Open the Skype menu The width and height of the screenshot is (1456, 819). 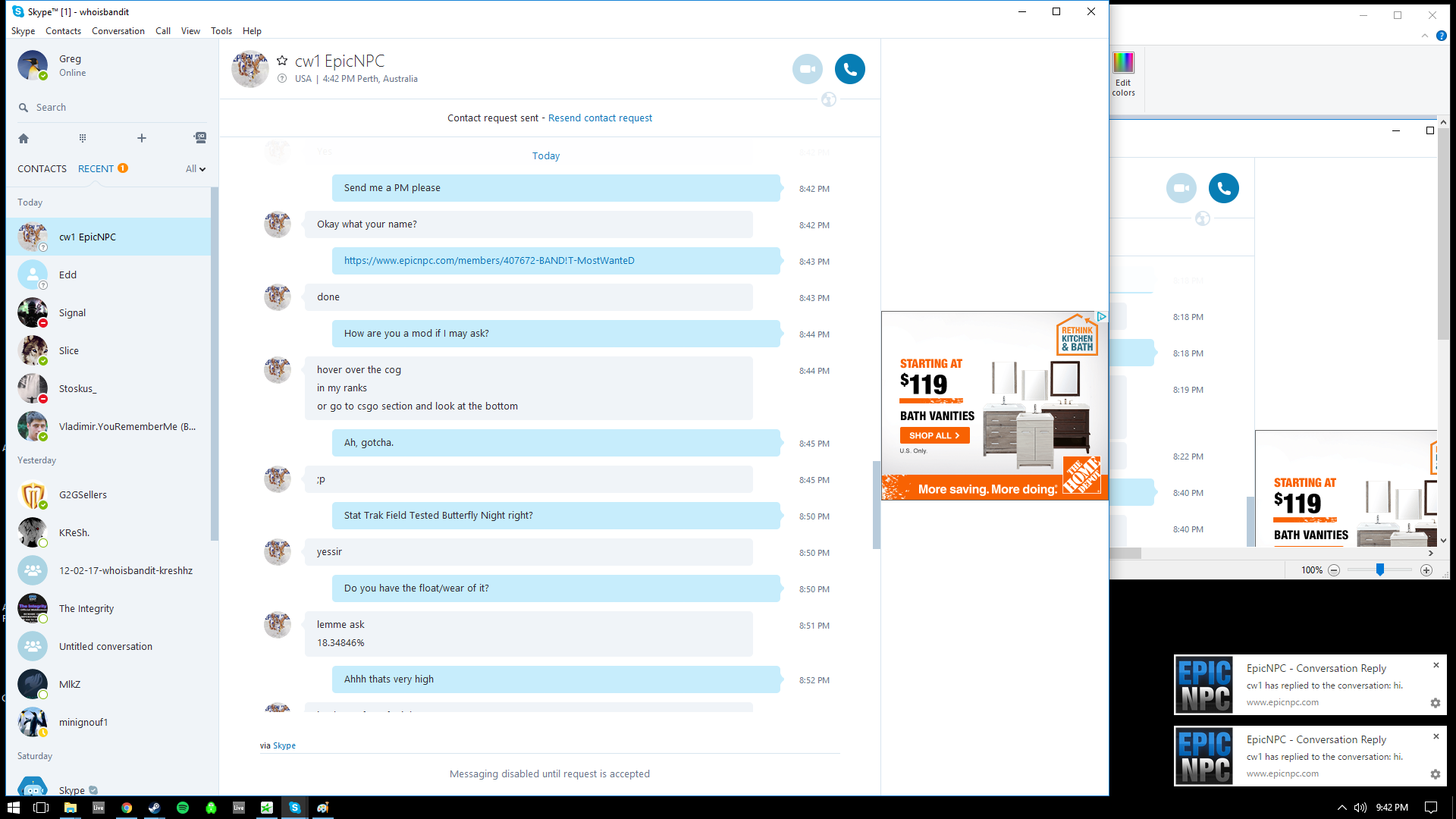(x=24, y=31)
